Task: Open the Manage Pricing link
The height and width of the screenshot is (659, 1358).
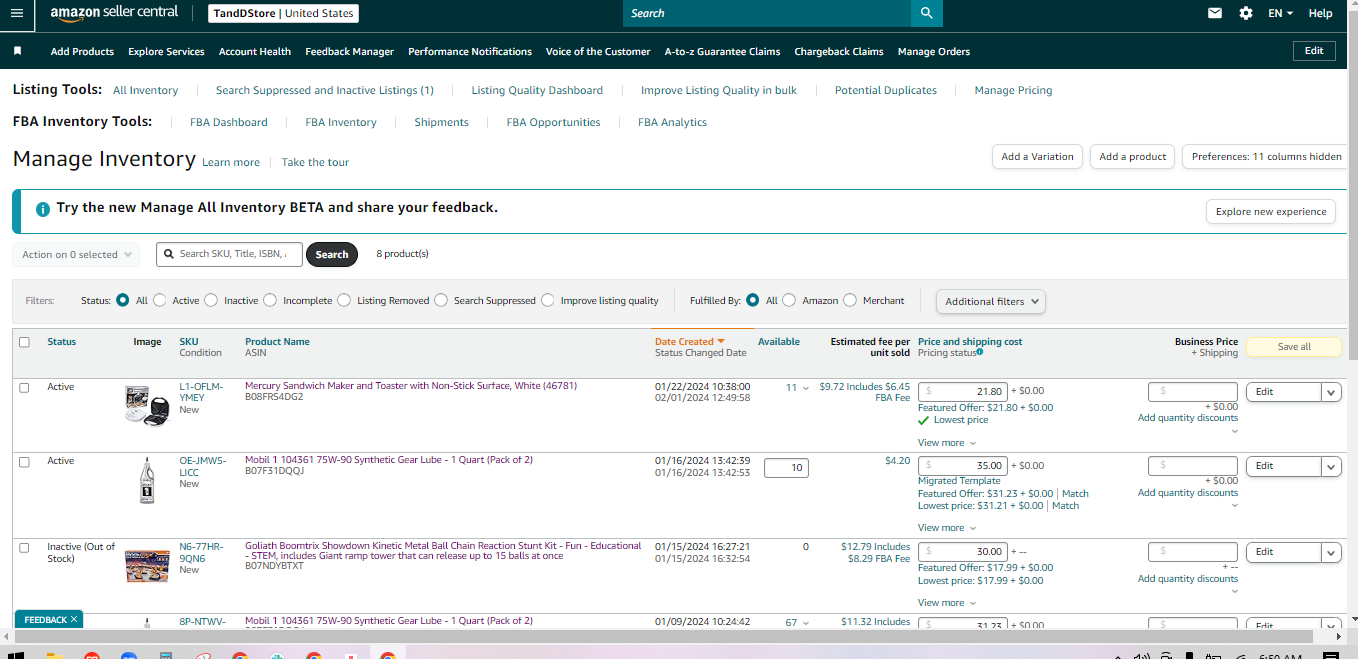Action: 1013,90
